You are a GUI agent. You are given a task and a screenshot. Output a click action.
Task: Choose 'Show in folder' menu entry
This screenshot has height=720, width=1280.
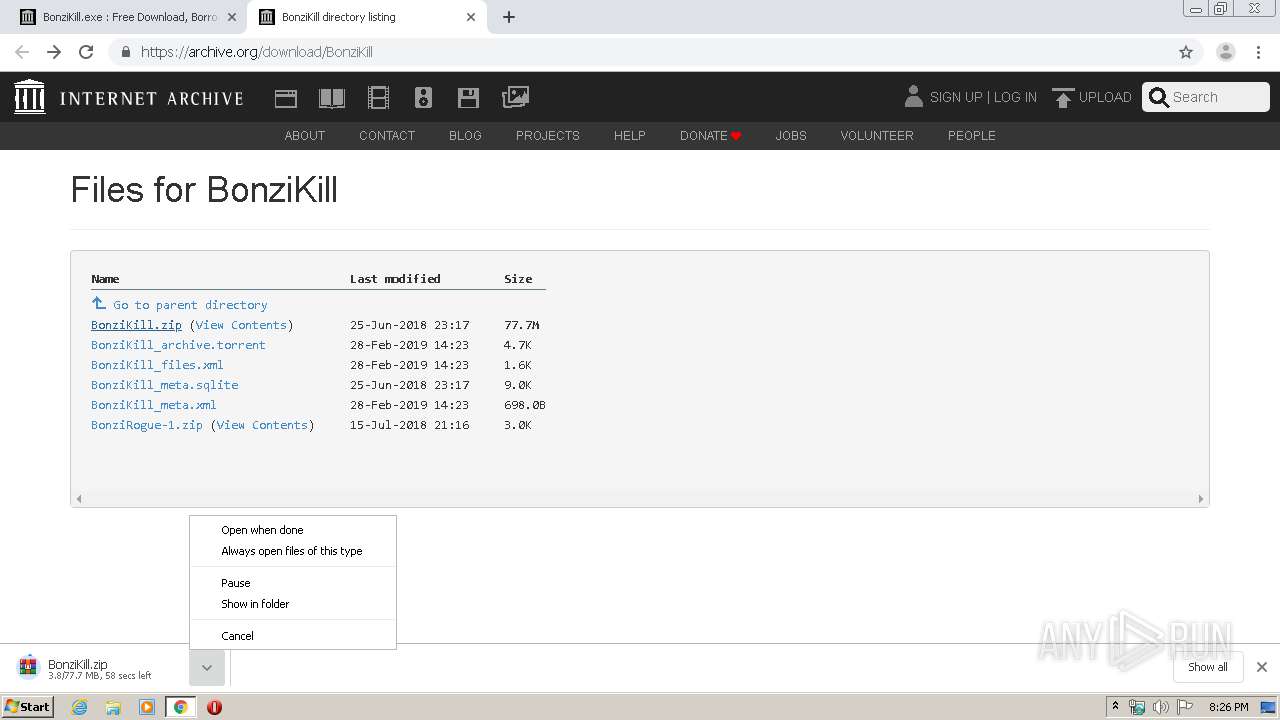pyautogui.click(x=293, y=604)
